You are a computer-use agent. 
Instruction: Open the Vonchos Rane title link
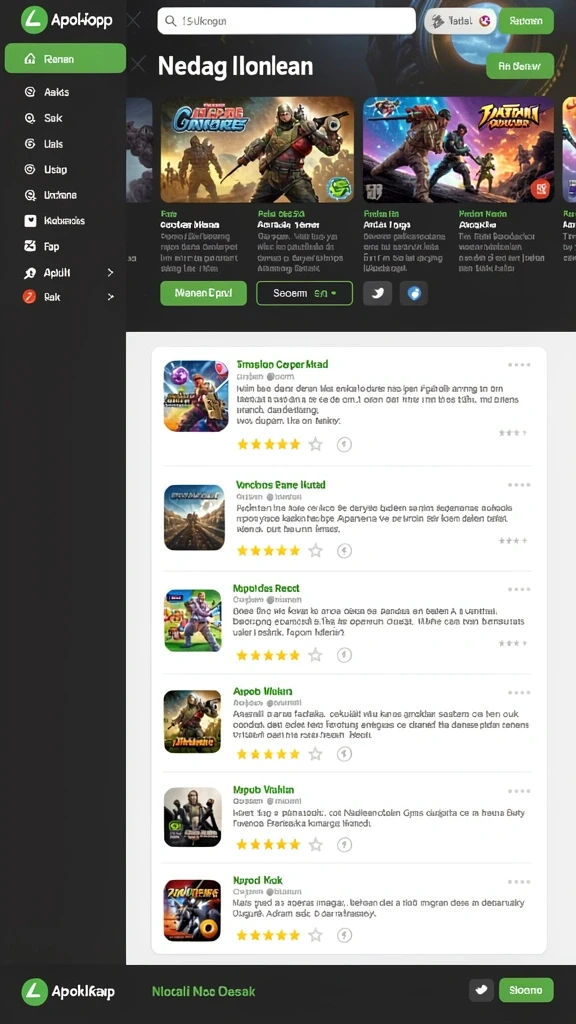coord(280,485)
